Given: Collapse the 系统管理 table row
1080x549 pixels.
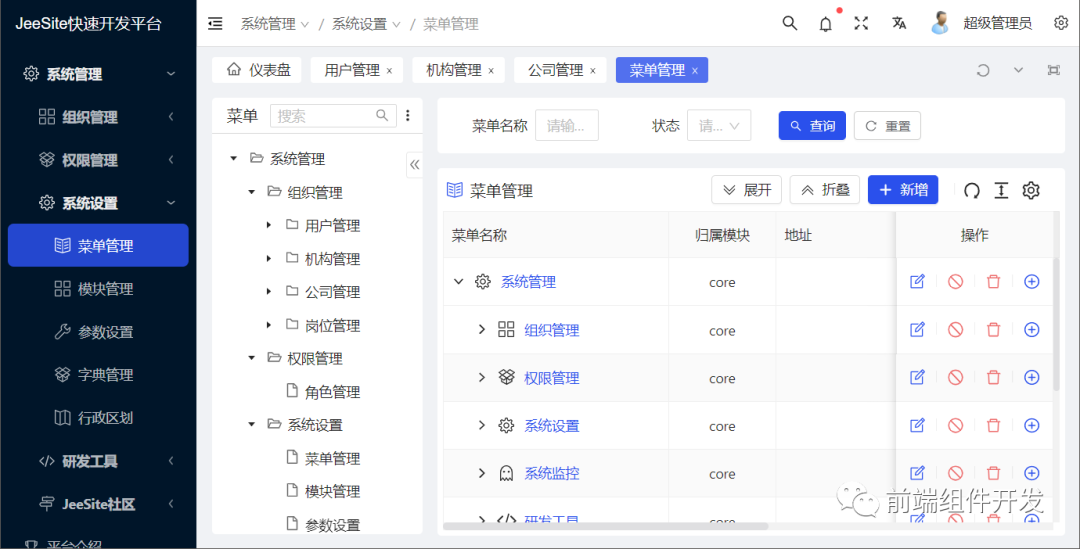Looking at the screenshot, I should click(x=459, y=282).
